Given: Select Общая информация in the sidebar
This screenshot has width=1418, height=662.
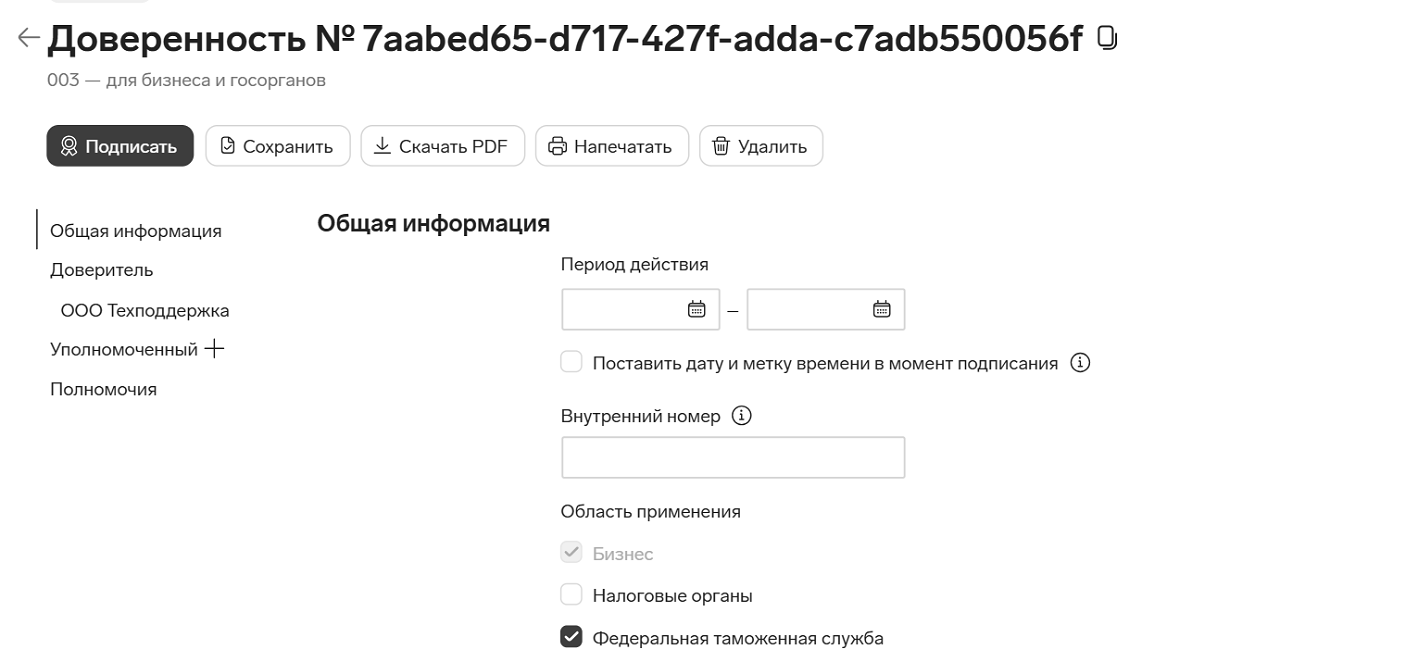Looking at the screenshot, I should (136, 231).
